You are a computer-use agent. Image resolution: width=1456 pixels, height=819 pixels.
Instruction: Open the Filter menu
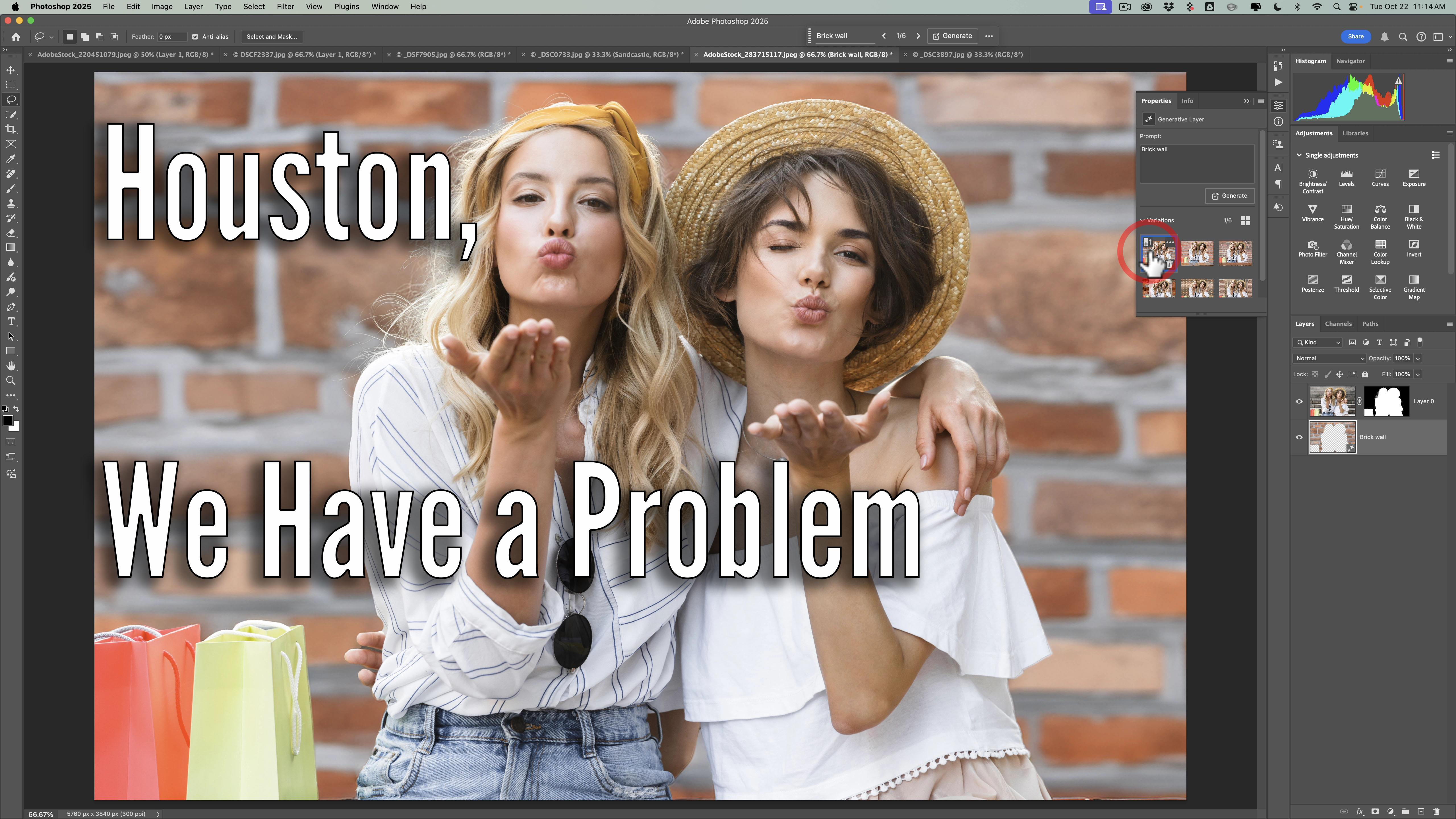pyautogui.click(x=285, y=7)
